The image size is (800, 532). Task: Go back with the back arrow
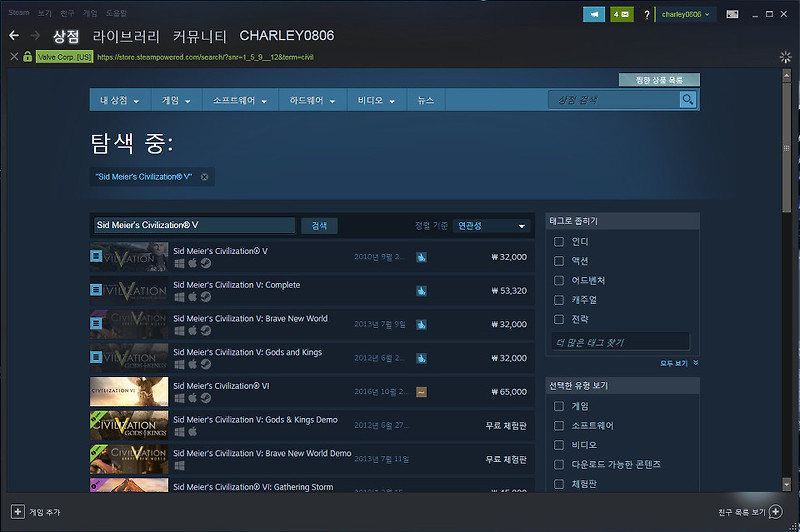(14, 35)
